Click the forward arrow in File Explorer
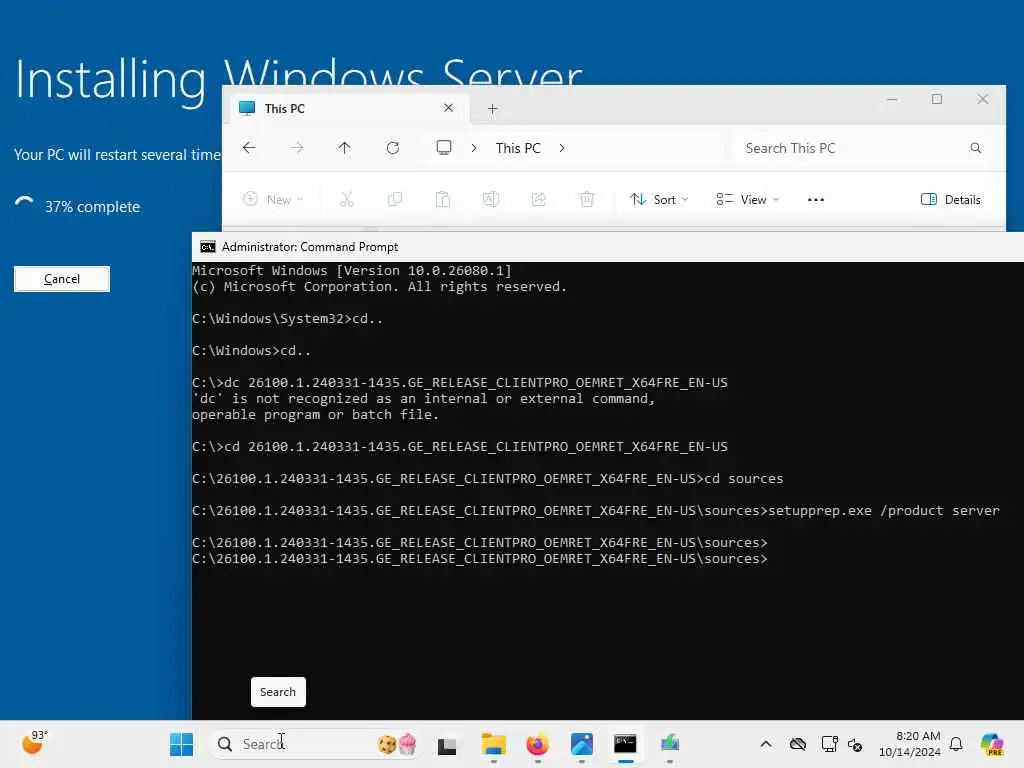 (x=296, y=148)
